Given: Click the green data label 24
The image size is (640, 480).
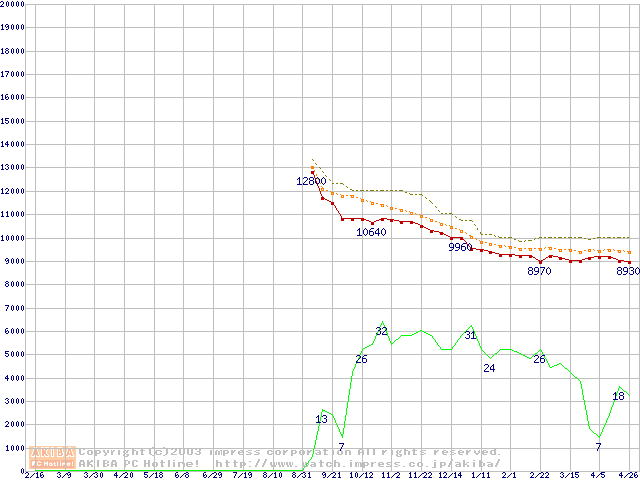Looking at the screenshot, I should click(x=489, y=368).
